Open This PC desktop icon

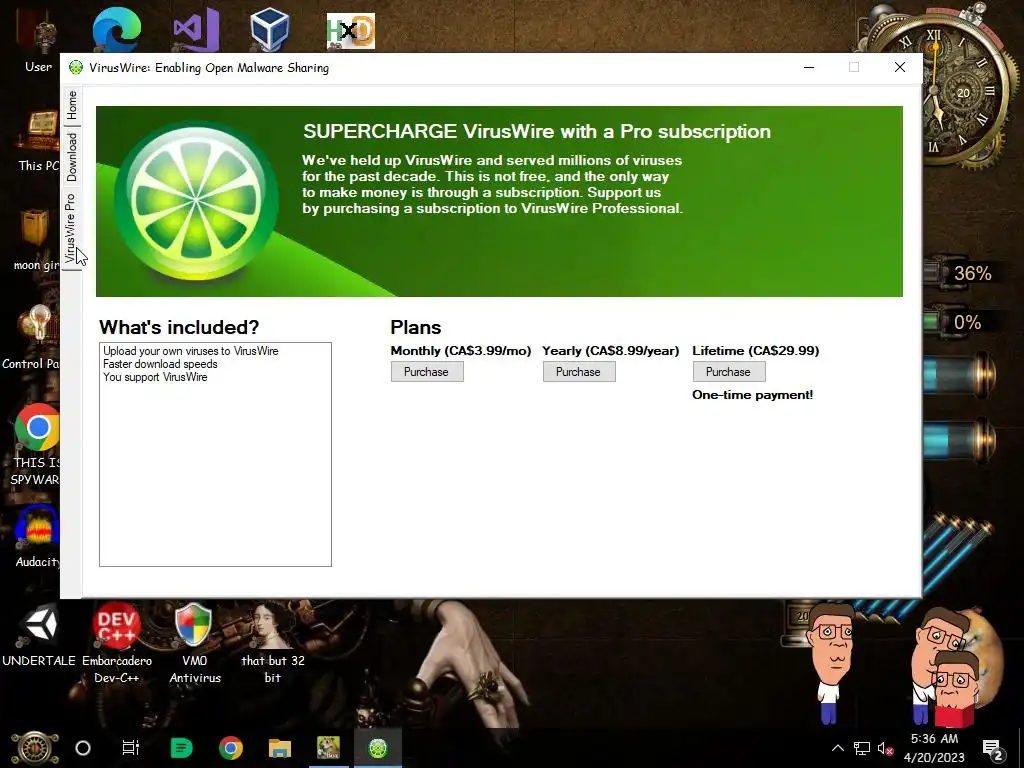[38, 140]
